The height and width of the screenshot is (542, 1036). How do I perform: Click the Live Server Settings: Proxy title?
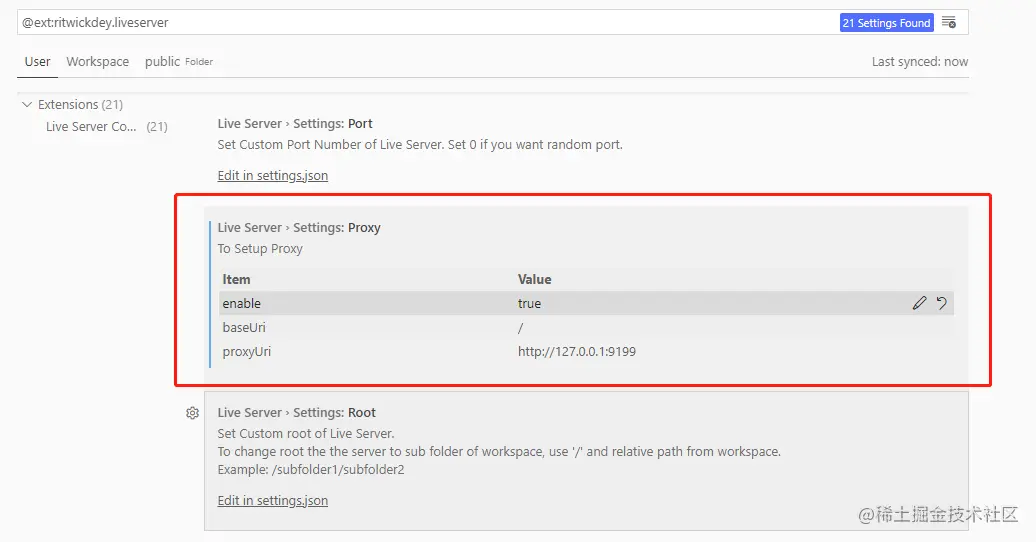pos(299,228)
